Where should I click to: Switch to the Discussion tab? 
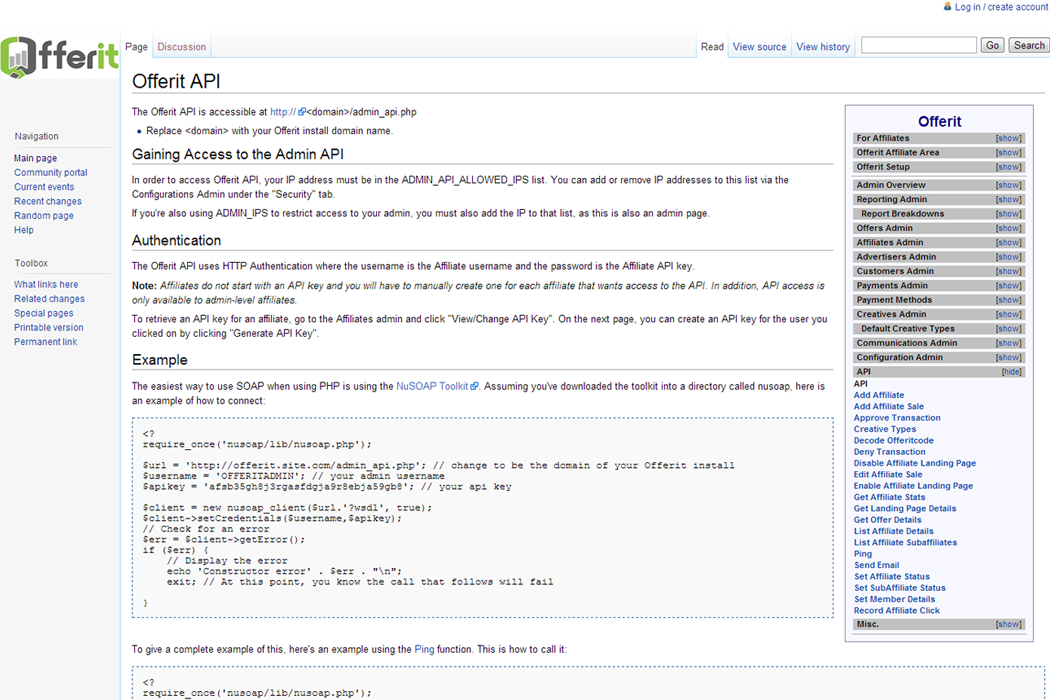(182, 47)
